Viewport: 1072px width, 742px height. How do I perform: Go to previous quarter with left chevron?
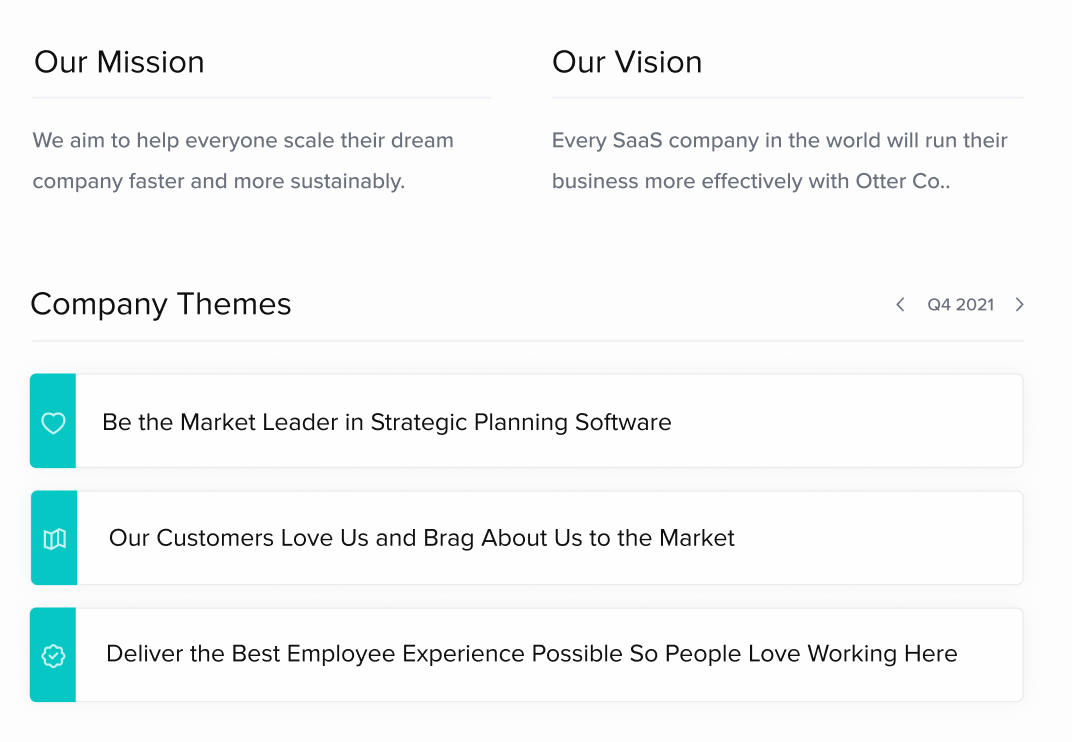pos(900,305)
